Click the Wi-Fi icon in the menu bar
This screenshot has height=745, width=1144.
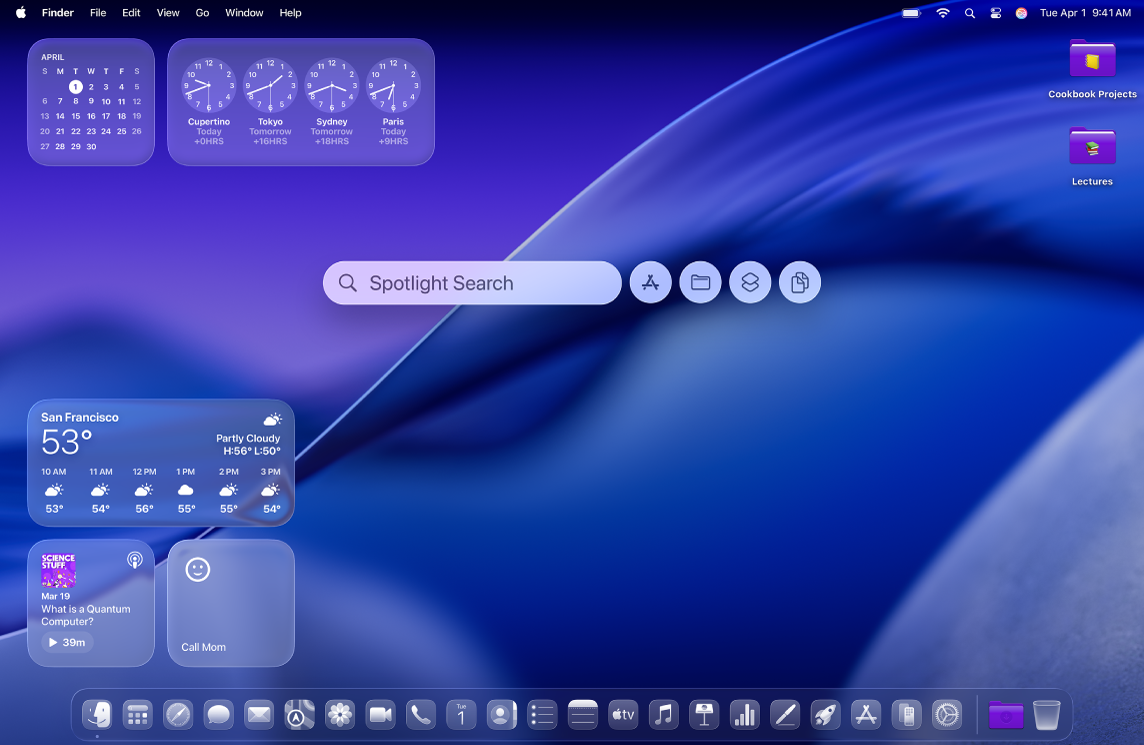click(943, 13)
